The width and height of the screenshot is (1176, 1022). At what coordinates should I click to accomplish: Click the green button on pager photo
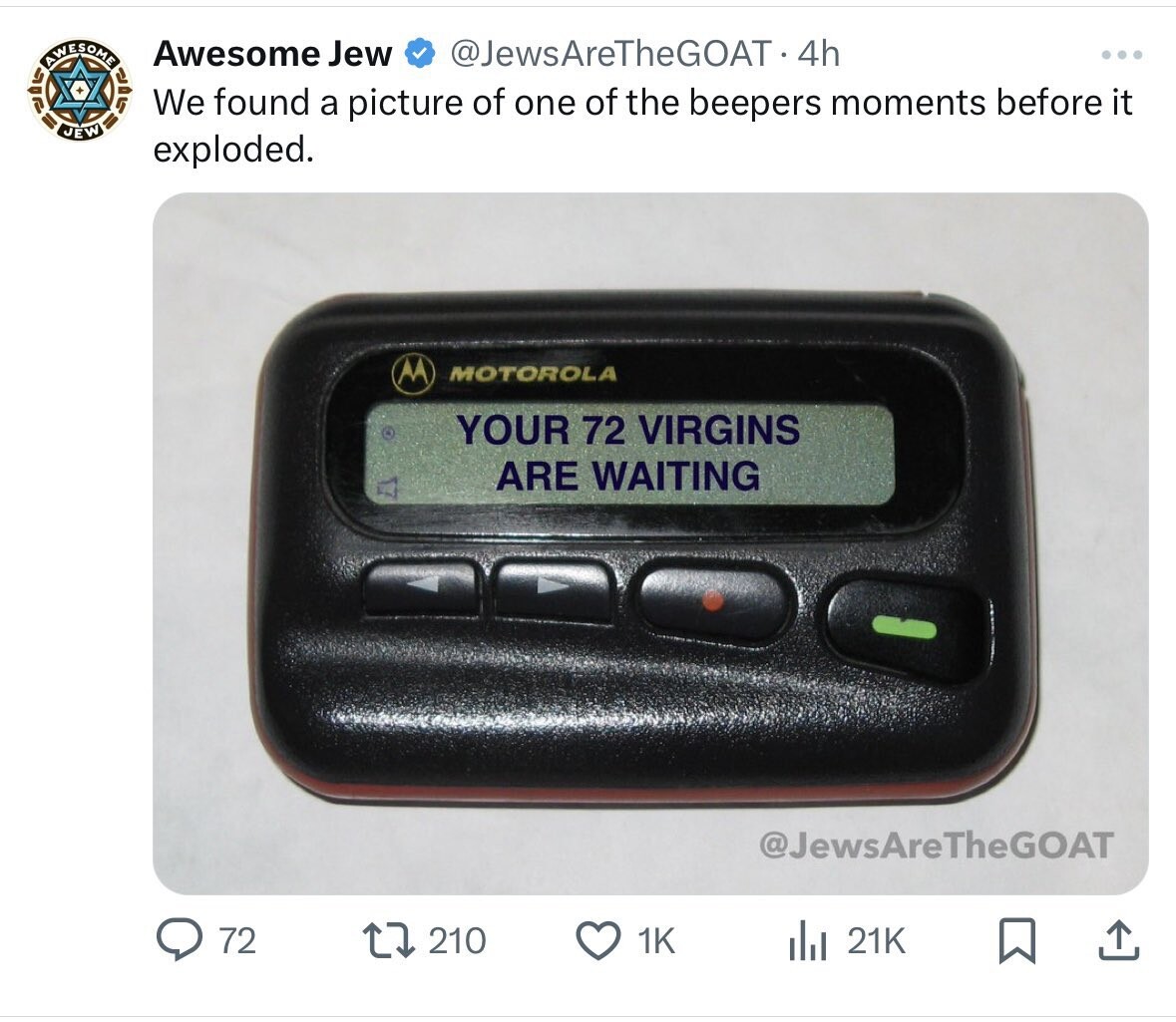pos(903,627)
